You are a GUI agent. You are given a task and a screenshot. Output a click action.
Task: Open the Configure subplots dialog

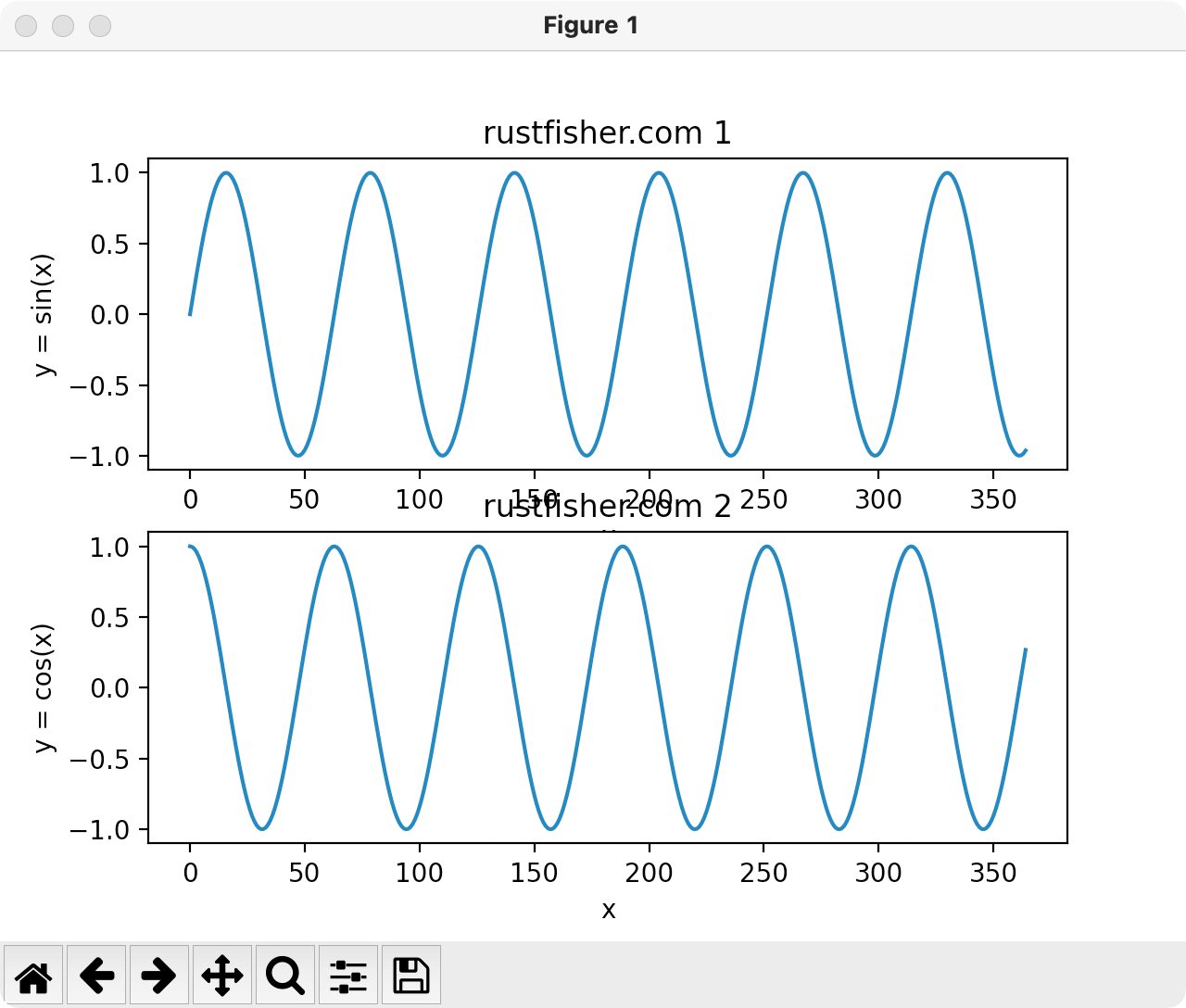(x=348, y=975)
